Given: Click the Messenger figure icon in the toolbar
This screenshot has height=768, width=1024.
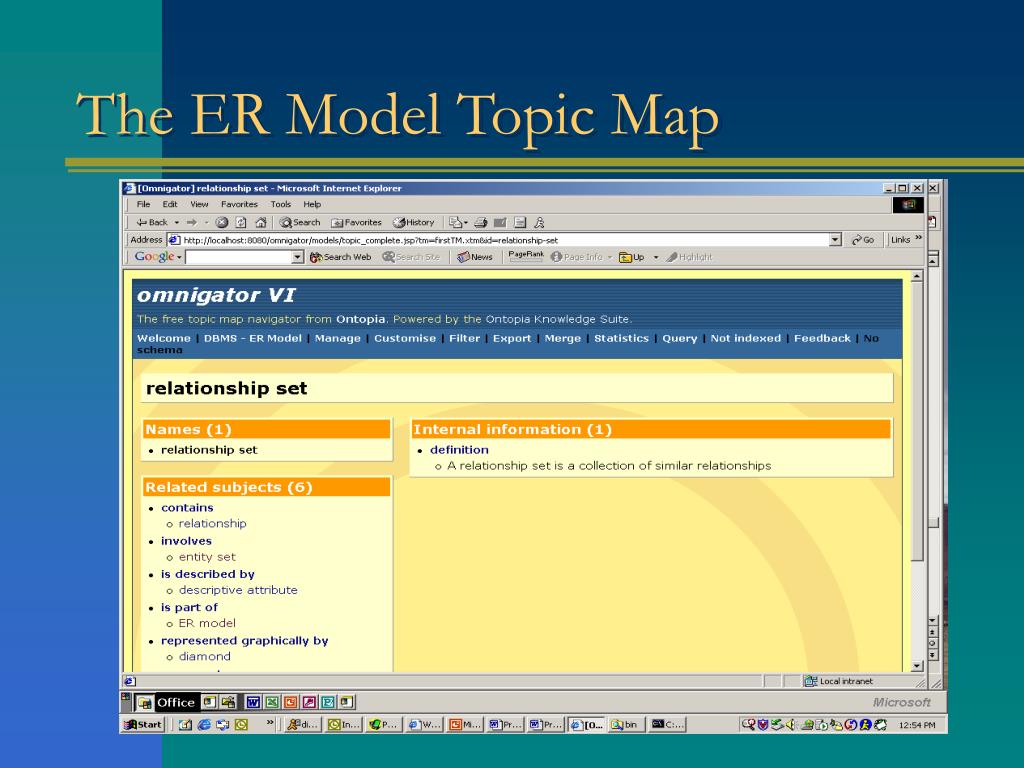Looking at the screenshot, I should point(539,223).
